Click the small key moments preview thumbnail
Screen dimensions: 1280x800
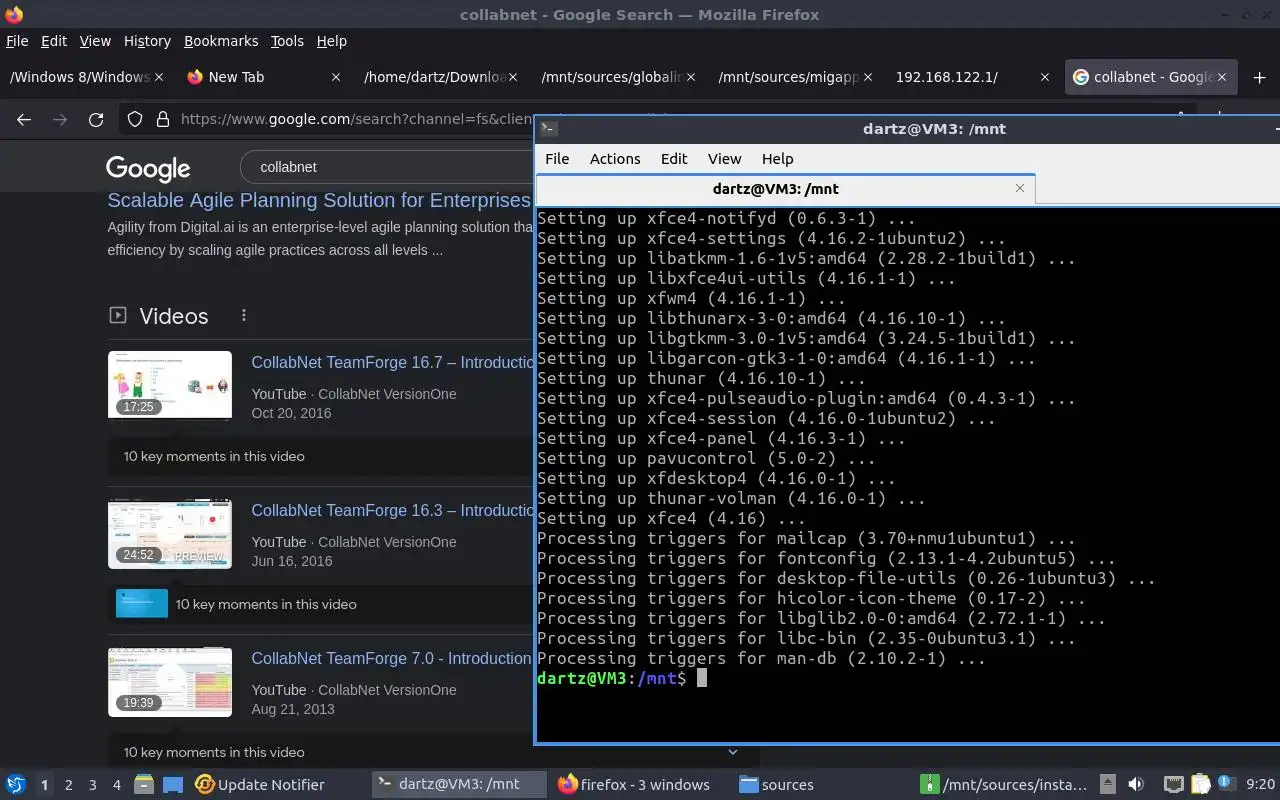142,604
